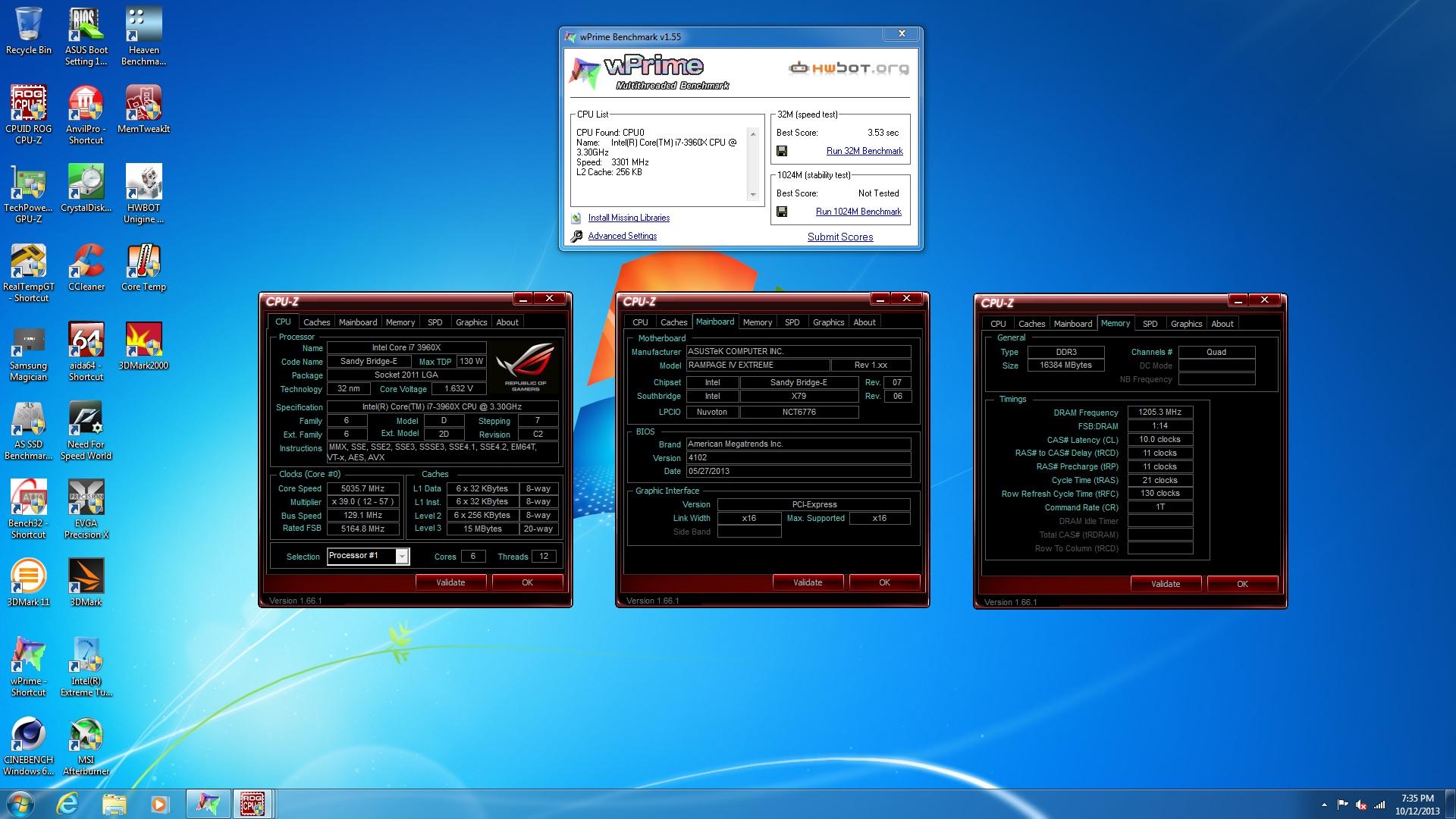Image resolution: width=1456 pixels, height=819 pixels.
Task: Launch CrystalDisk desktop icon
Action: [x=86, y=188]
